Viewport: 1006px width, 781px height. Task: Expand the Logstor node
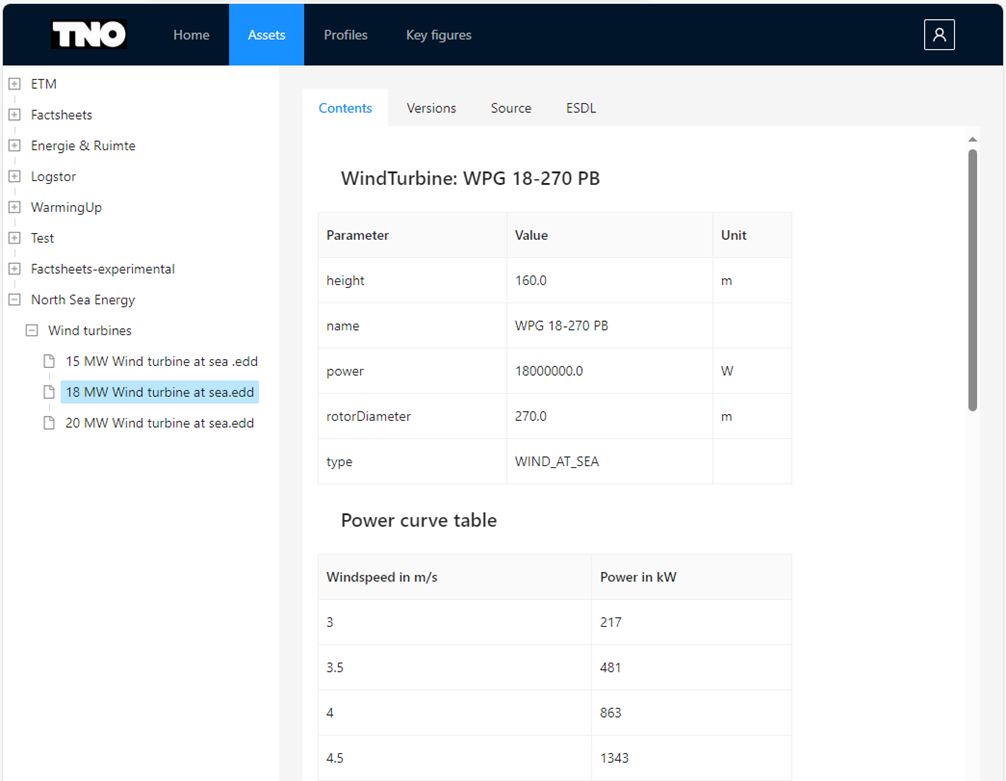(x=14, y=177)
